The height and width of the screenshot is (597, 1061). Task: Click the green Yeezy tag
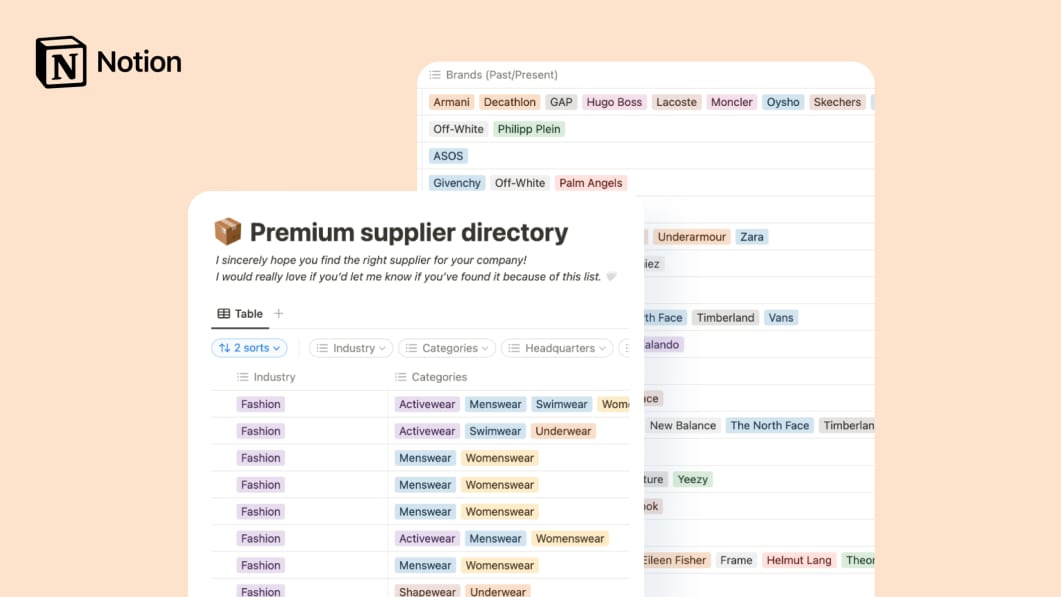[x=692, y=479]
